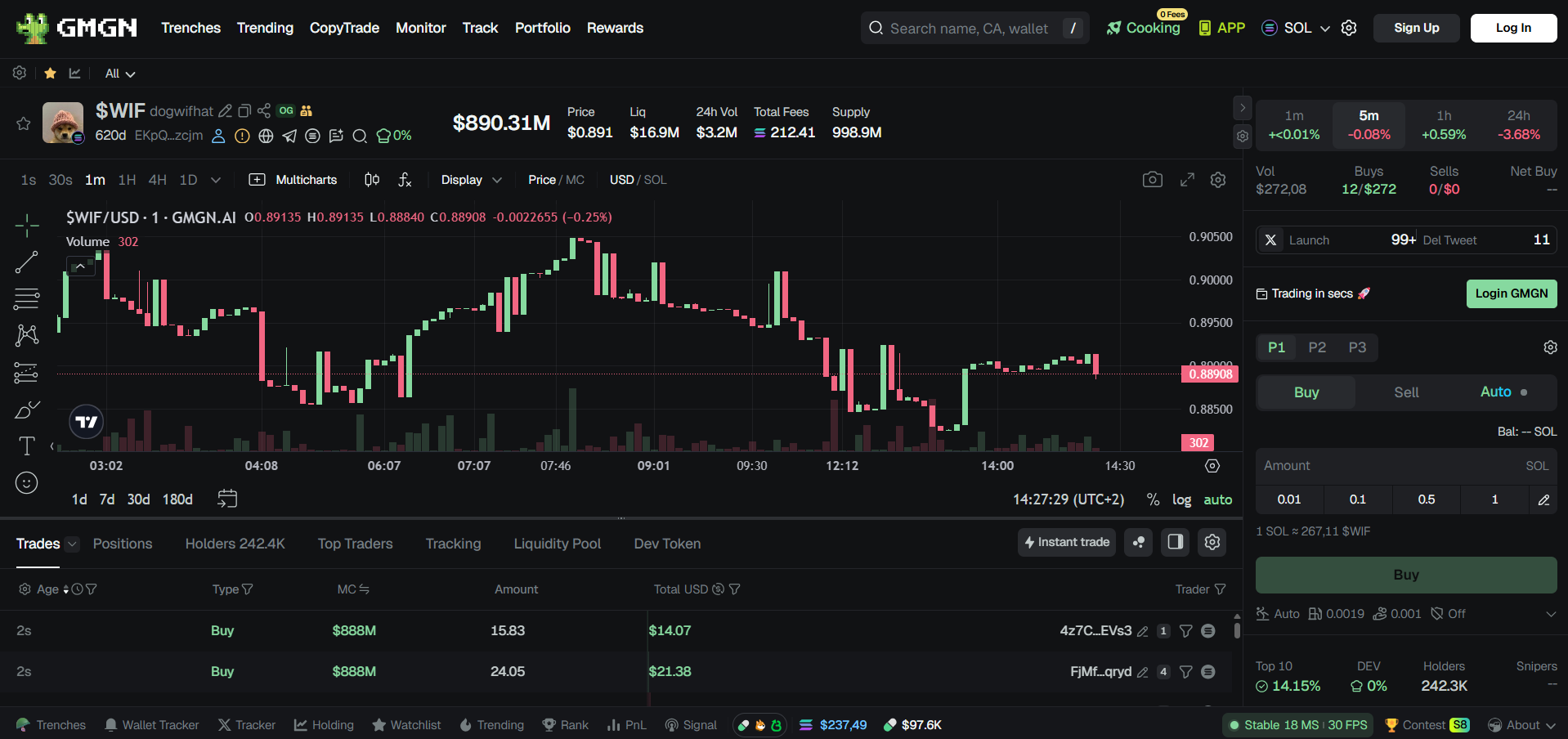Open the emoji icons tool
1568x739 pixels.
[26, 483]
